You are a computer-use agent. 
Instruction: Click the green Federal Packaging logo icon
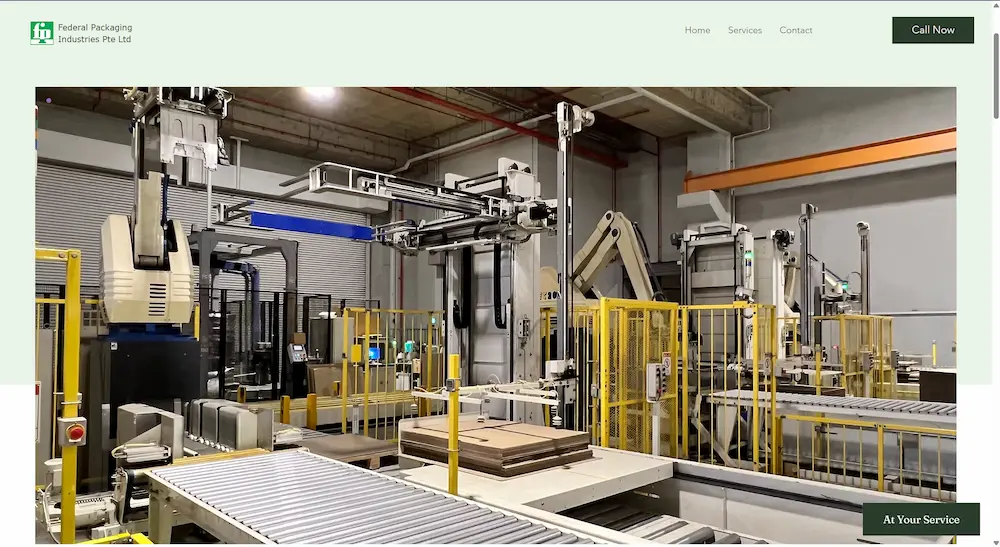tap(42, 33)
